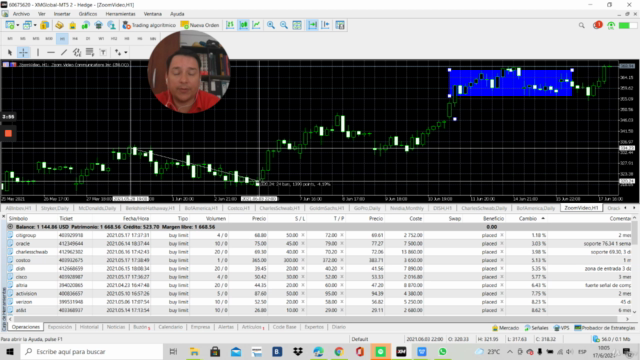Image resolution: width=640 pixels, height=360 pixels.
Task: Show next chart tabs with right arrow
Action: (x=634, y=208)
